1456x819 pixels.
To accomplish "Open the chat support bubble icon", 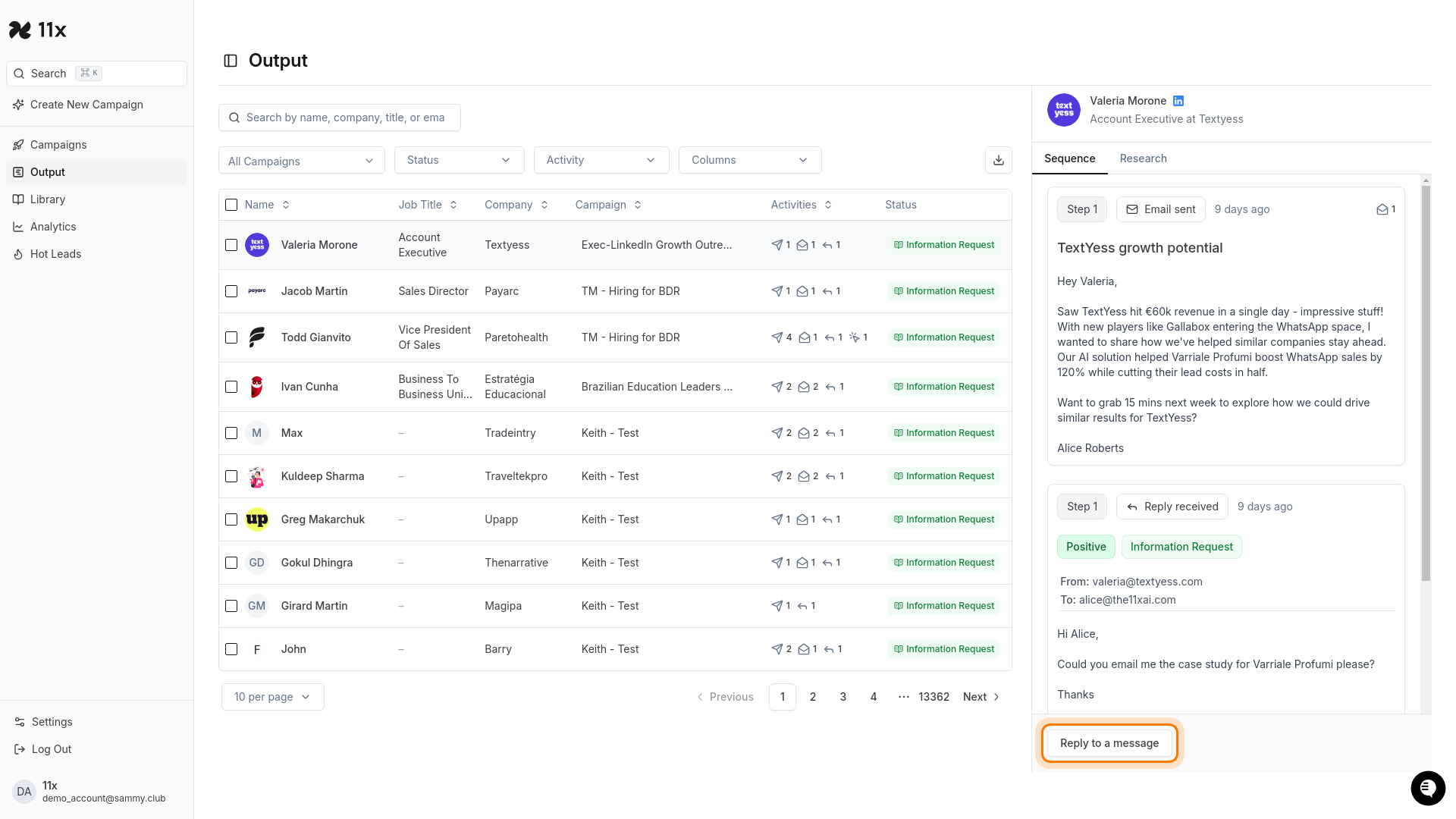I will tap(1428, 789).
